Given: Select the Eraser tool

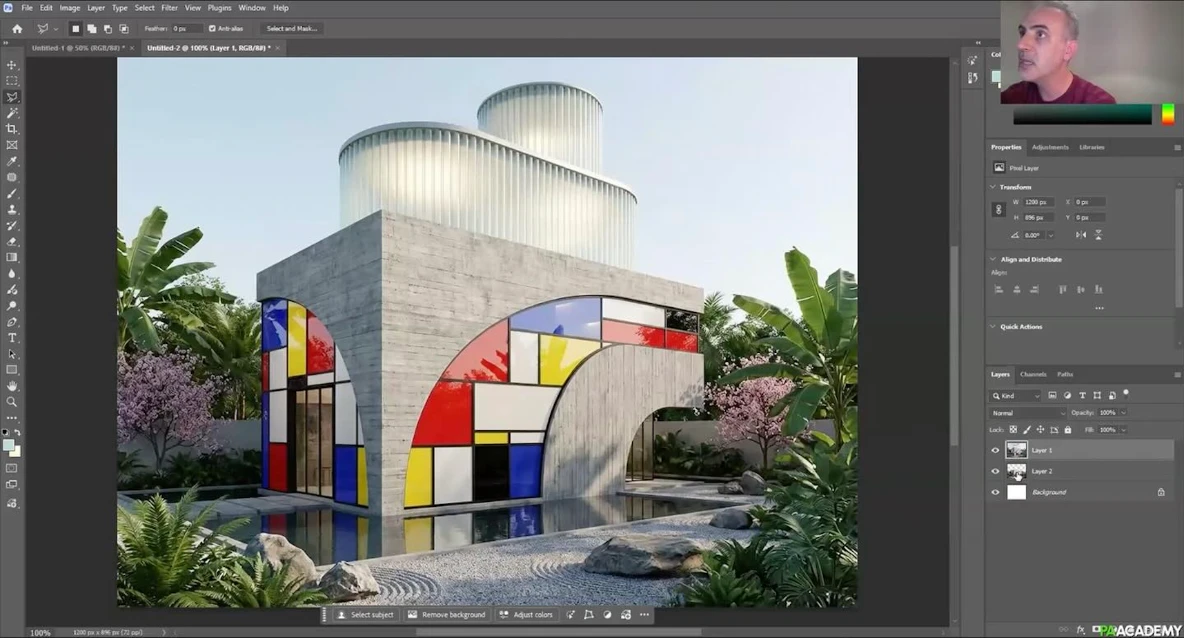Looking at the screenshot, I should coord(12,241).
